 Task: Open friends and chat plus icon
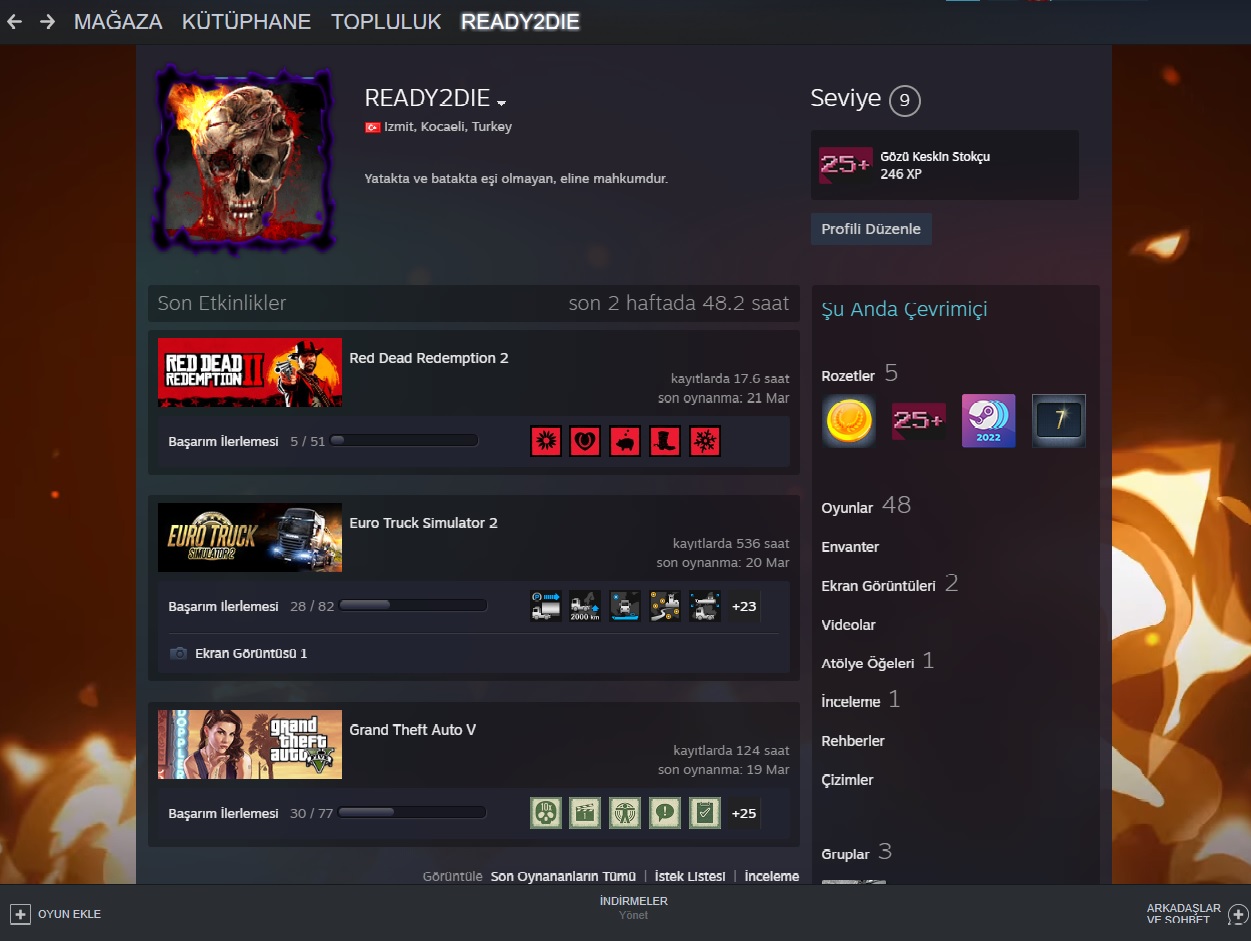pos(1238,914)
